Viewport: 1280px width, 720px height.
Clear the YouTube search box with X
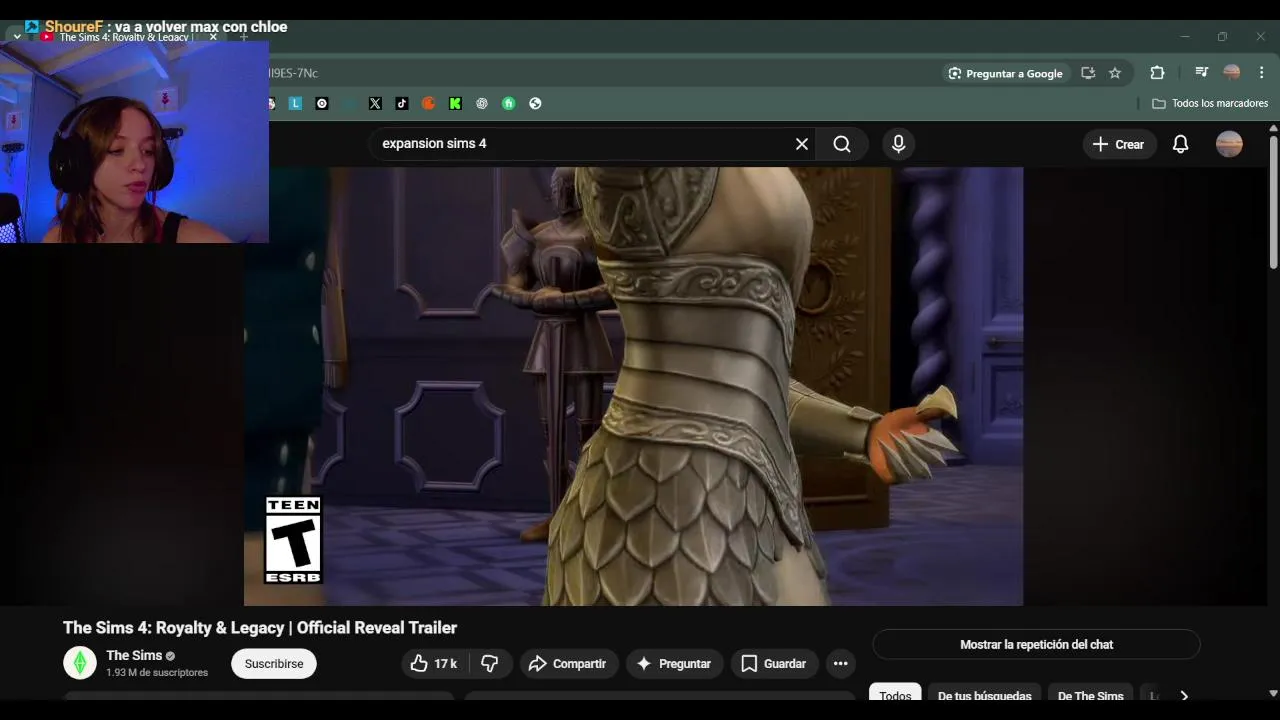point(802,144)
